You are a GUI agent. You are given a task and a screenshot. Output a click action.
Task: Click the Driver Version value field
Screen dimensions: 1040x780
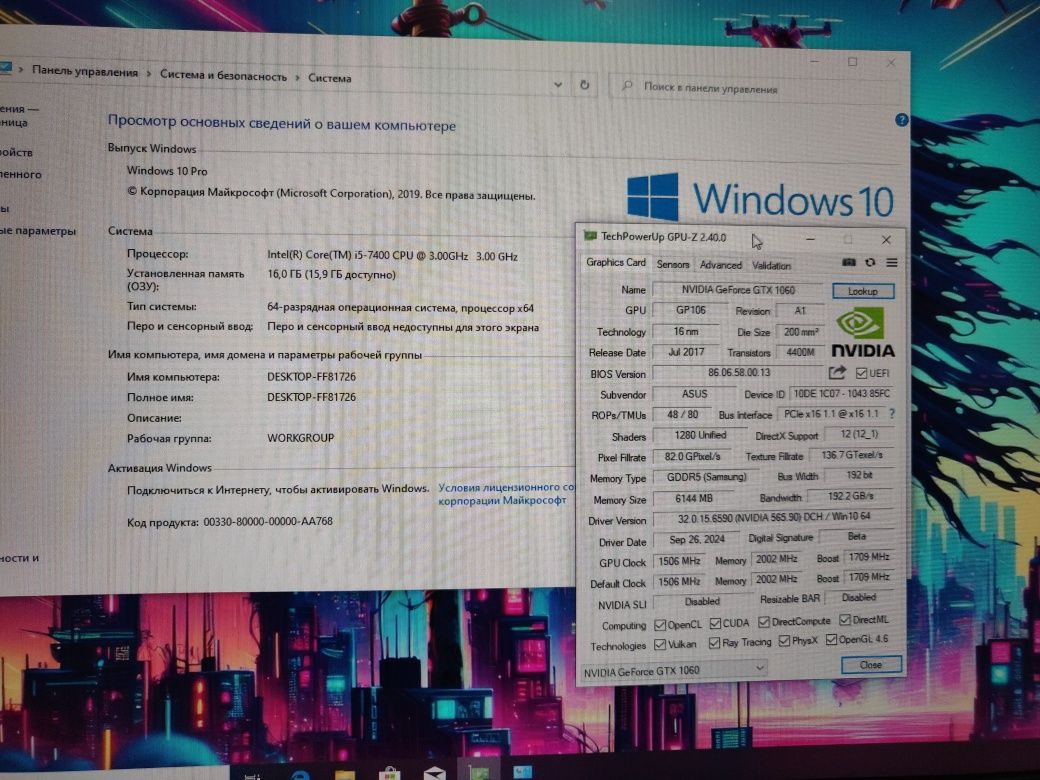(773, 517)
